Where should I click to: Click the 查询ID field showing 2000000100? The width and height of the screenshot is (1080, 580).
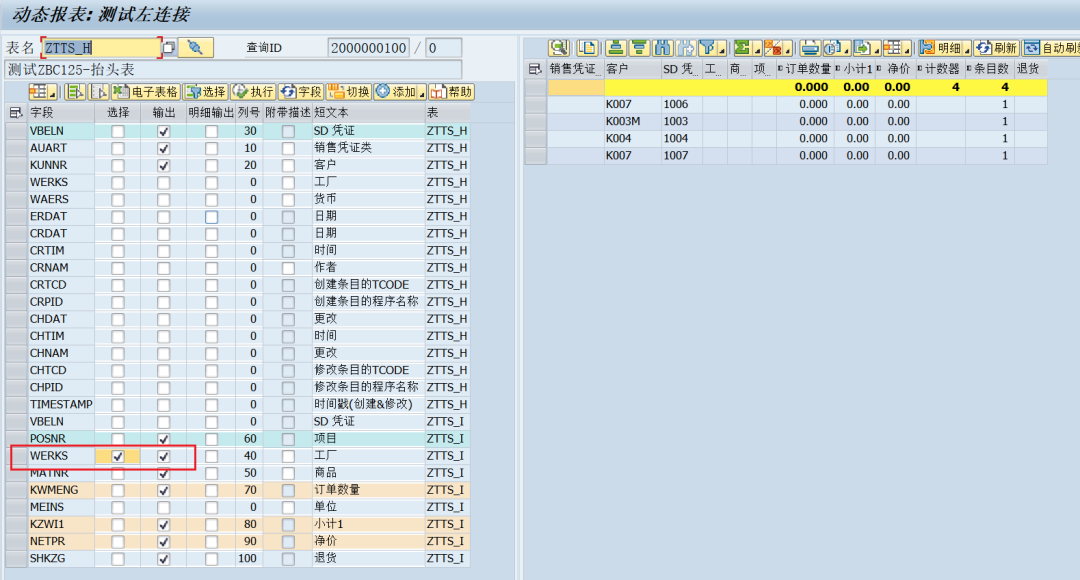[x=368, y=48]
